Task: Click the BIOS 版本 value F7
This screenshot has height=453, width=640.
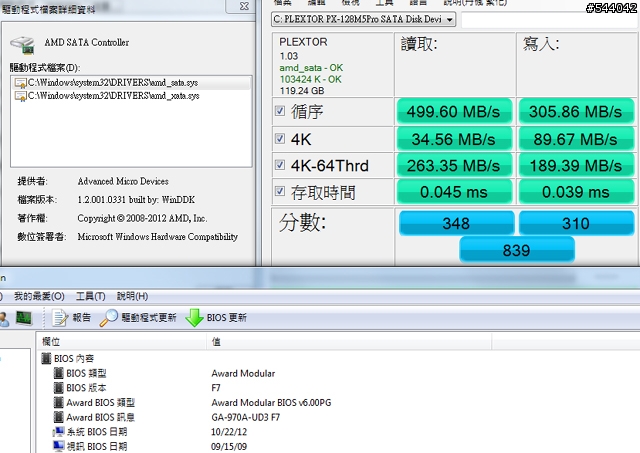Action: (x=216, y=388)
